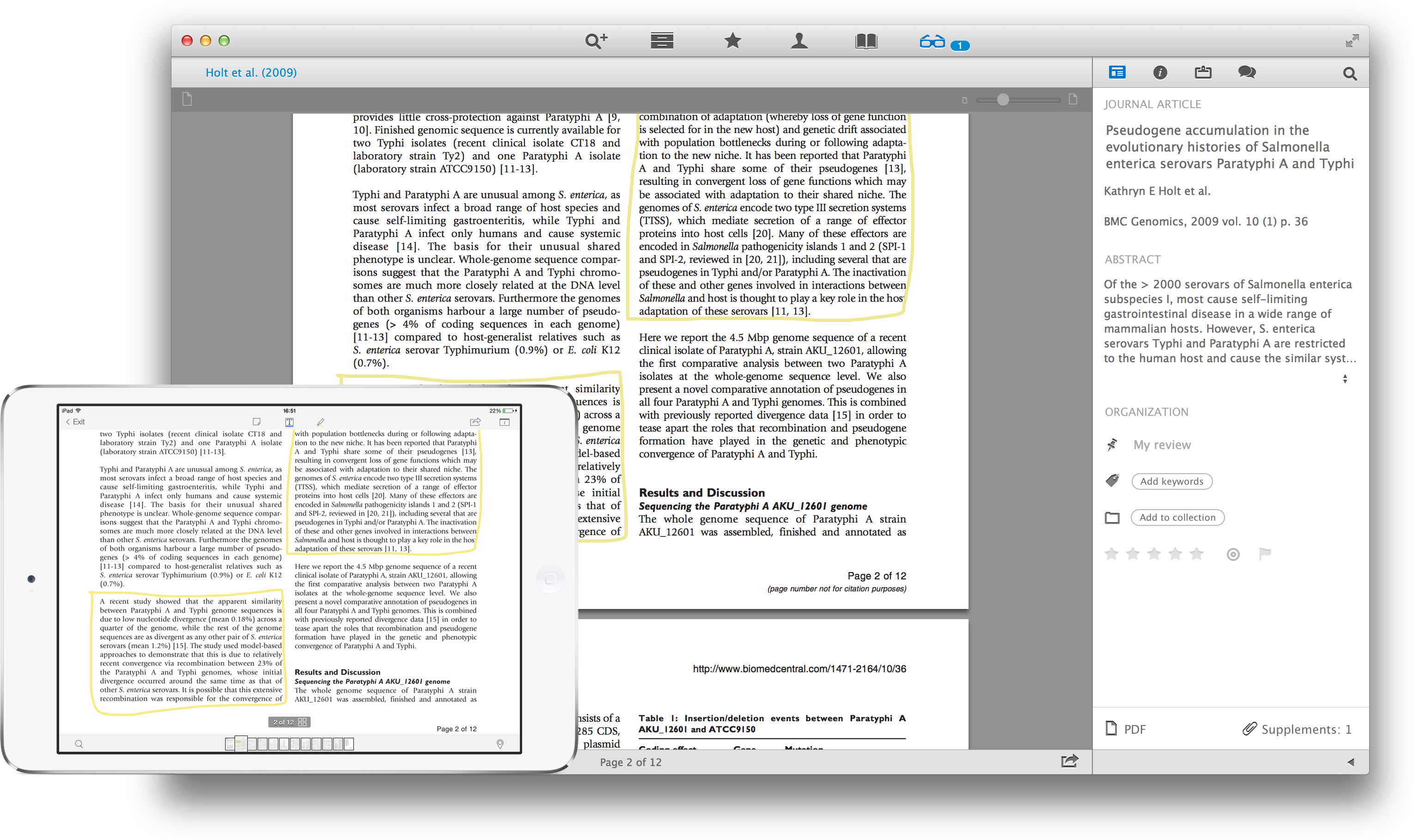Toggle fullscreen with the arrows icon
1414x840 pixels.
1351,41
